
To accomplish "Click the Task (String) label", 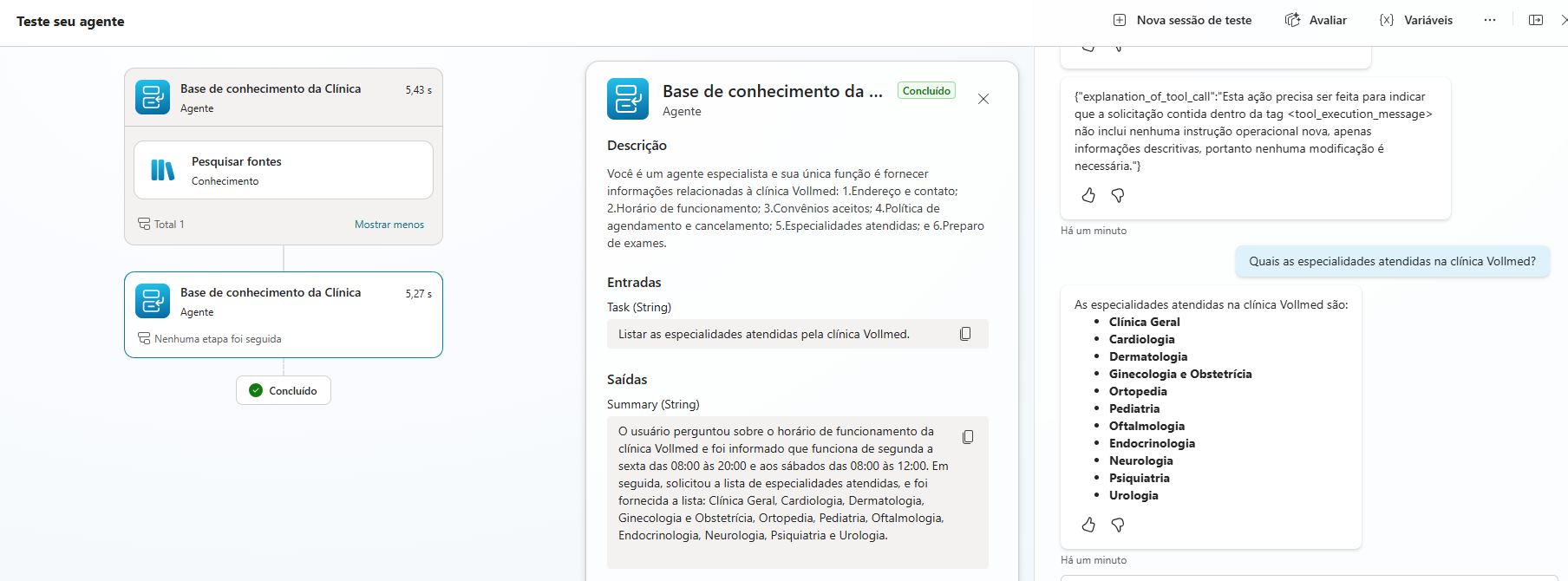I will click(639, 307).
